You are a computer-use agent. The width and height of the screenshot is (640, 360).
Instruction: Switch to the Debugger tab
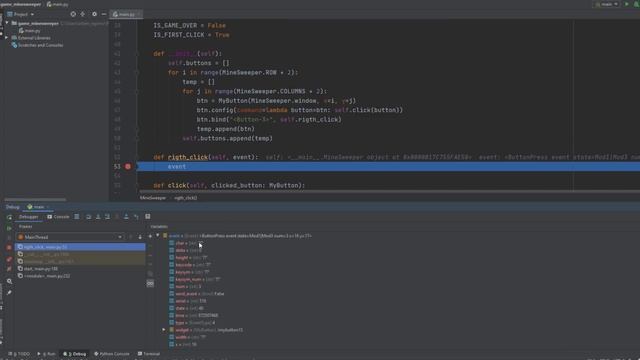click(29, 217)
